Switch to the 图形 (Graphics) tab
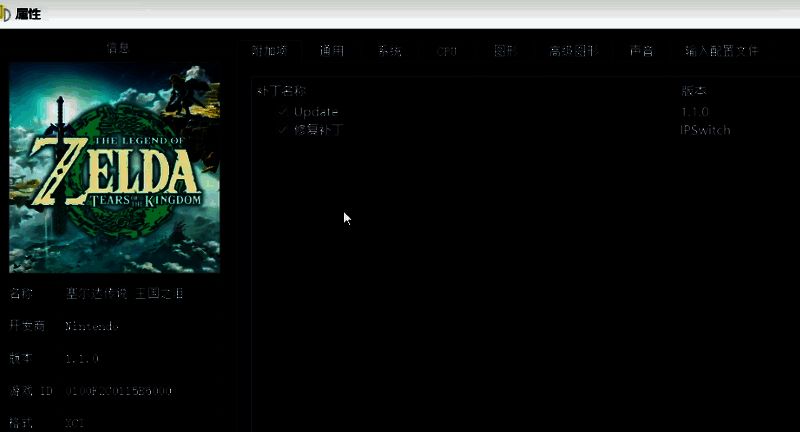This screenshot has width=800, height=432. (x=505, y=50)
